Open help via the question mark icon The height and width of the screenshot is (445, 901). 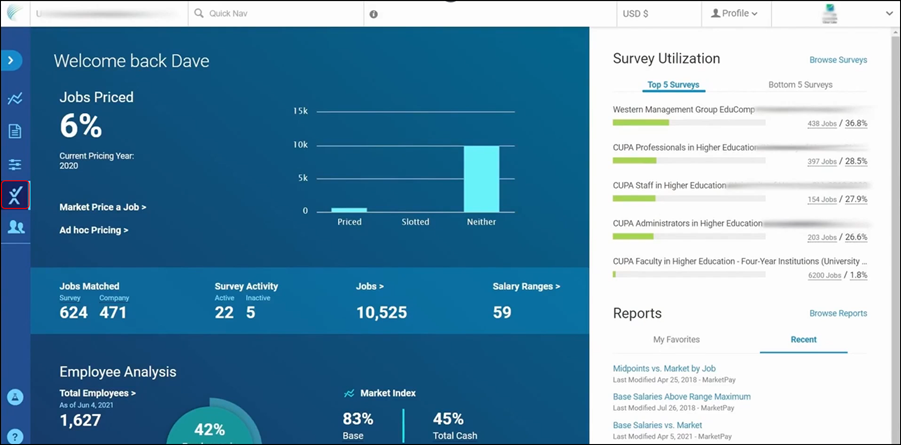point(15,436)
